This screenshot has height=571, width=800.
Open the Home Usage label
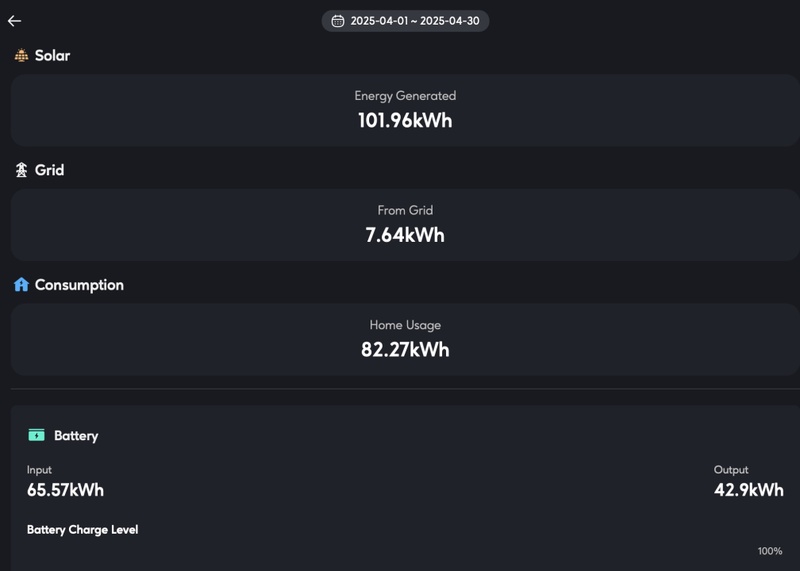click(x=405, y=325)
